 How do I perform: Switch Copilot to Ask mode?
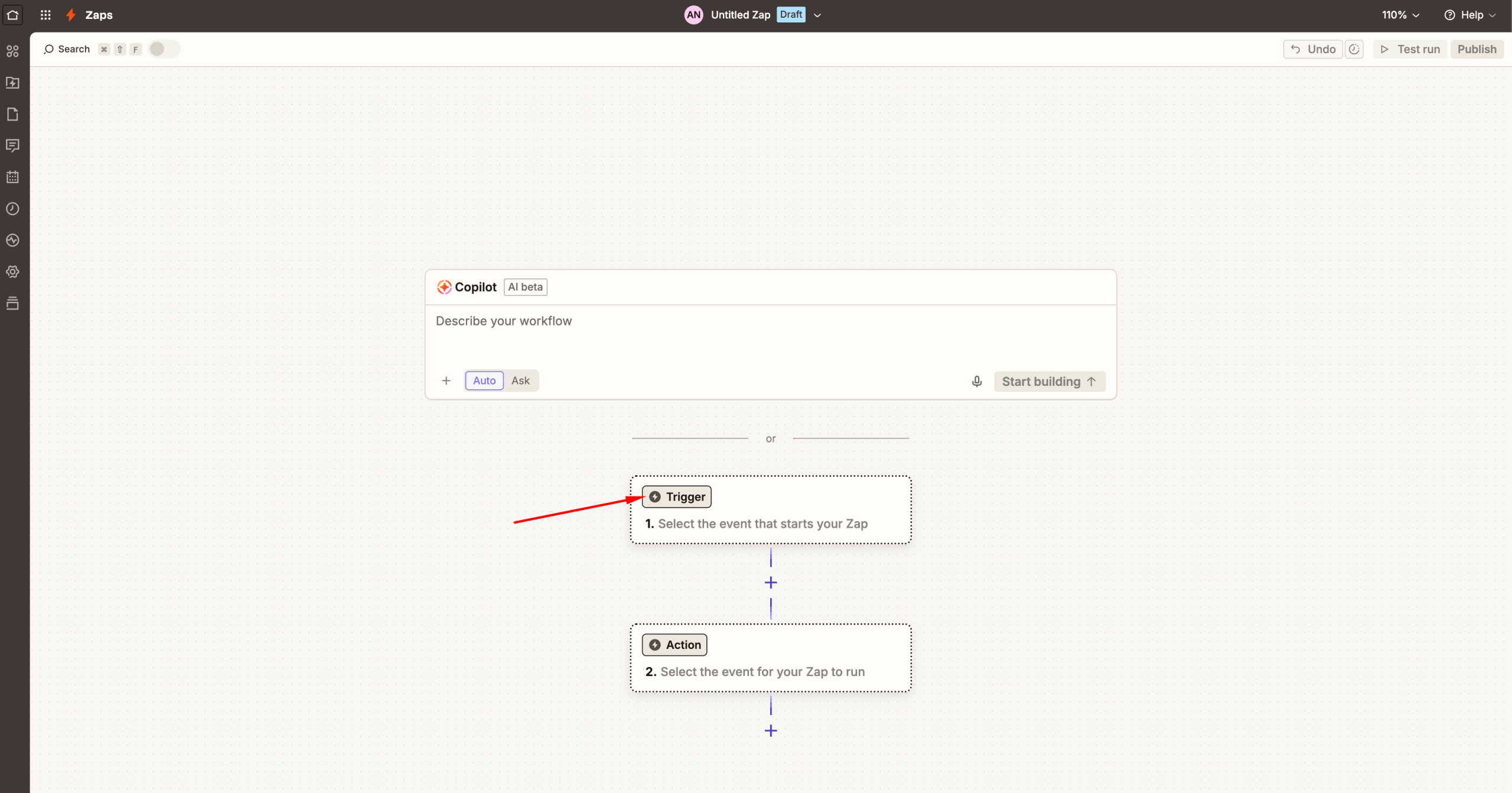[x=520, y=381]
